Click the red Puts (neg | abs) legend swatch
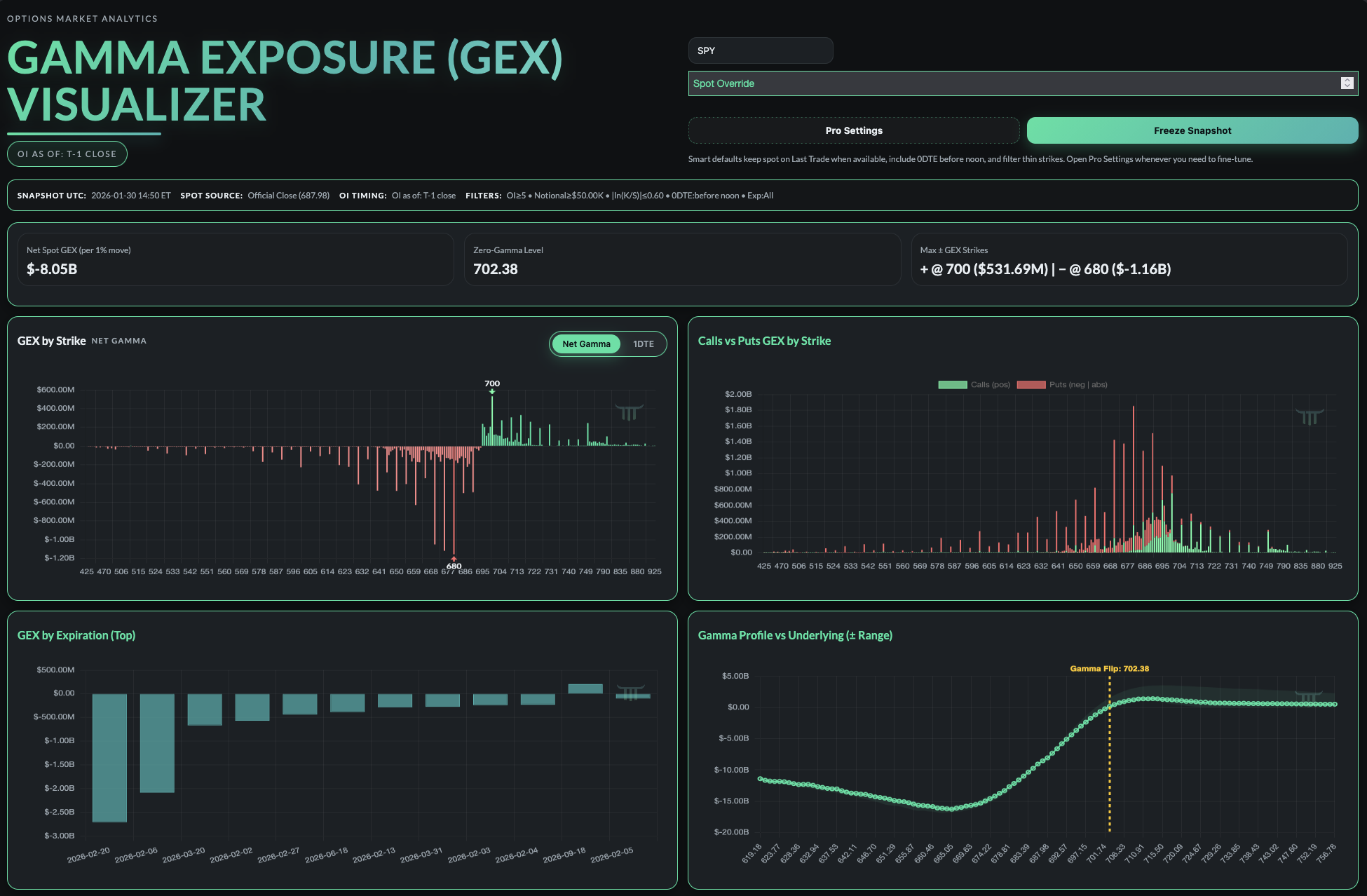 1031,385
